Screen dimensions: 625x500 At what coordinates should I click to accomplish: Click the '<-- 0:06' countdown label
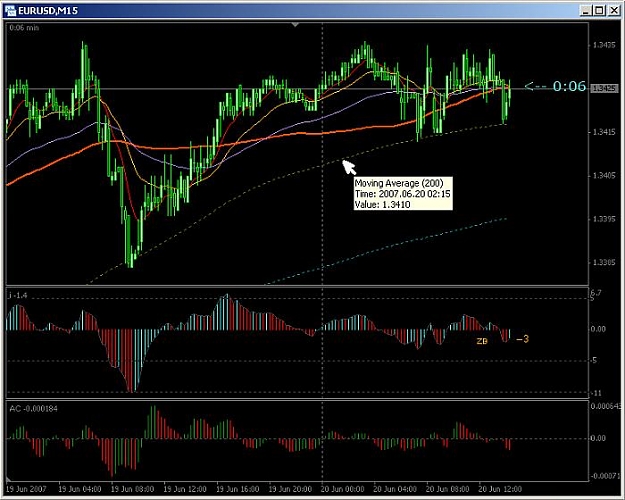coord(555,86)
